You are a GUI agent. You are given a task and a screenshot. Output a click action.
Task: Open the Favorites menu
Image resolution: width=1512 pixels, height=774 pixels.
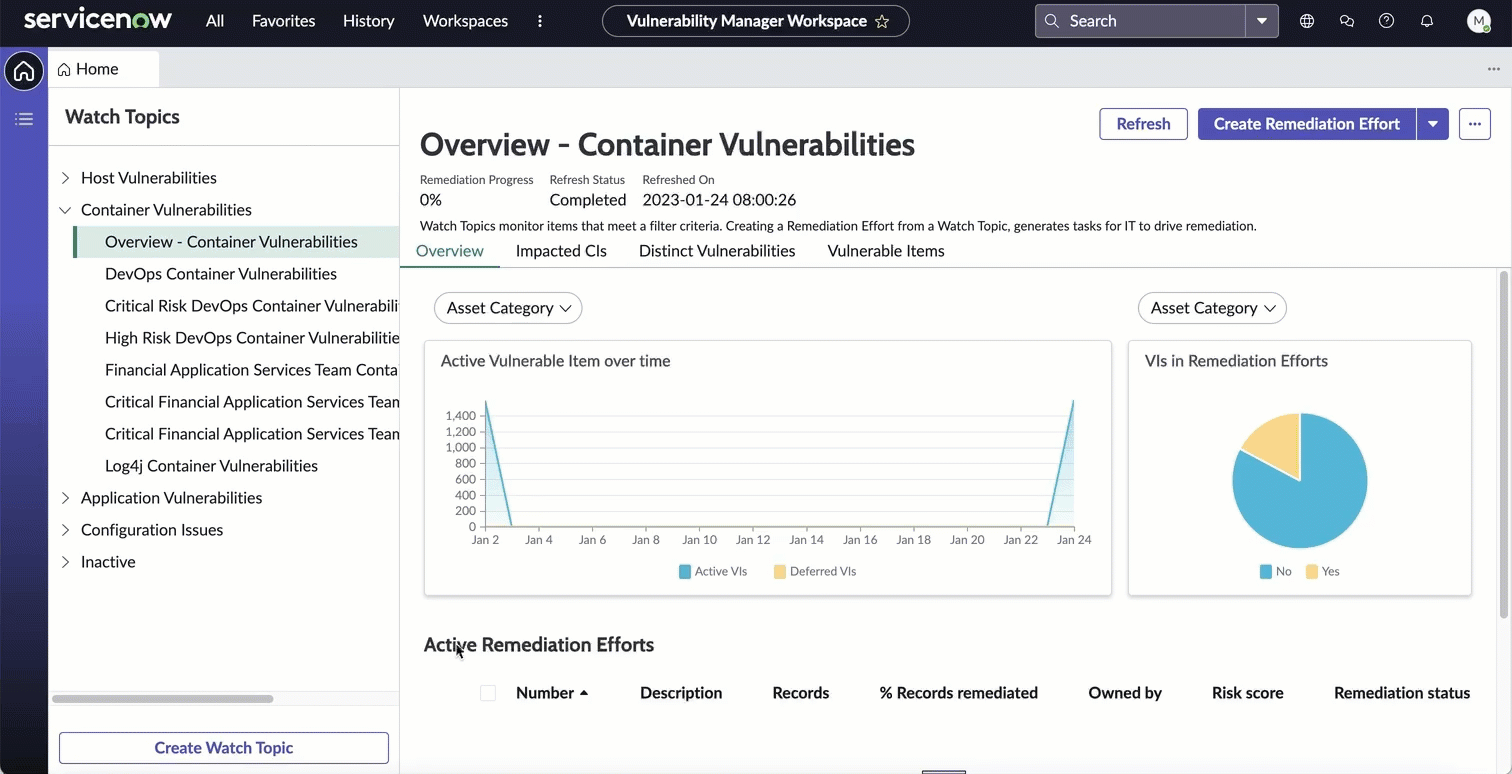[284, 21]
